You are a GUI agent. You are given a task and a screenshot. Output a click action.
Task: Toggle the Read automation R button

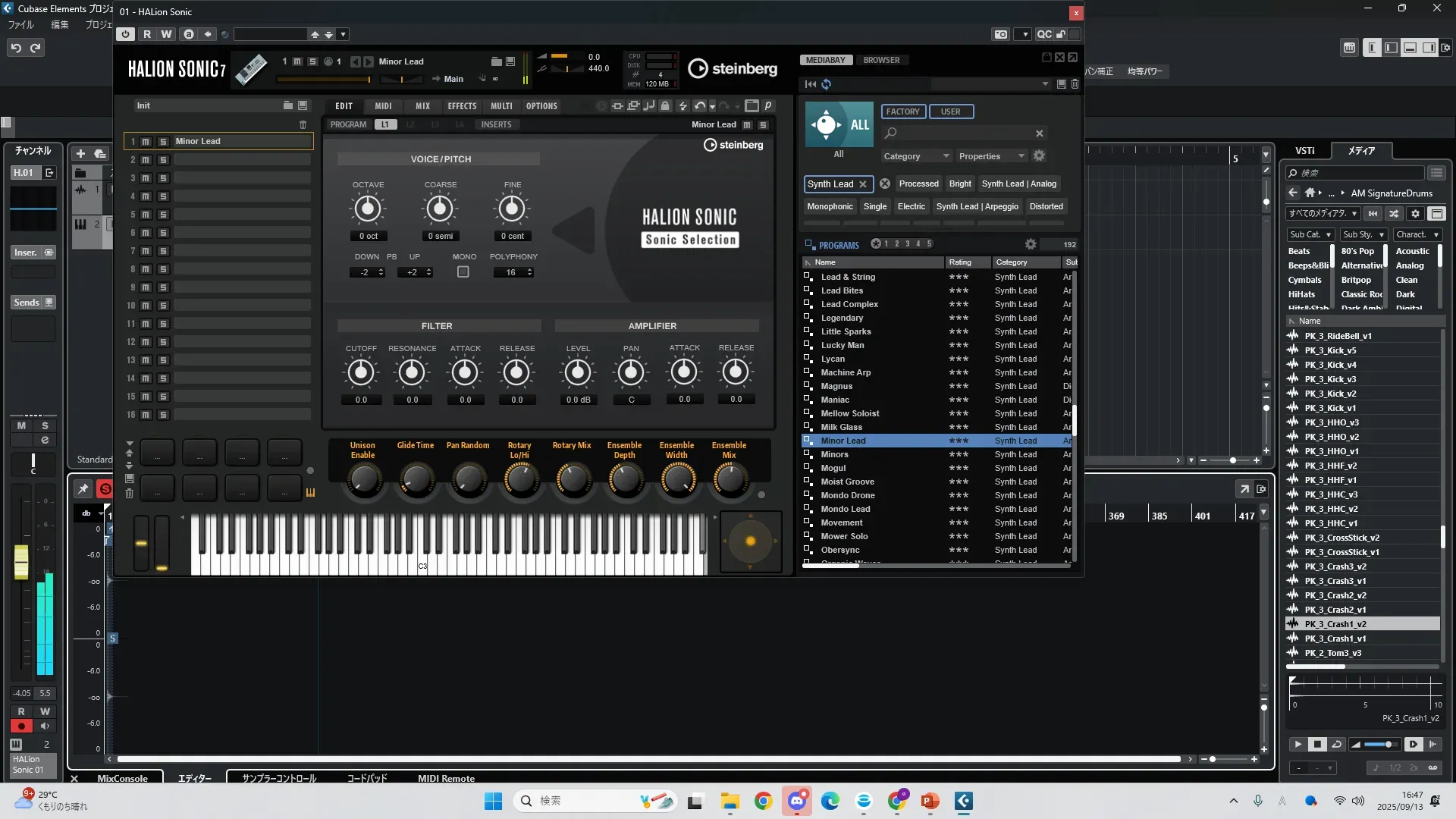tap(147, 34)
